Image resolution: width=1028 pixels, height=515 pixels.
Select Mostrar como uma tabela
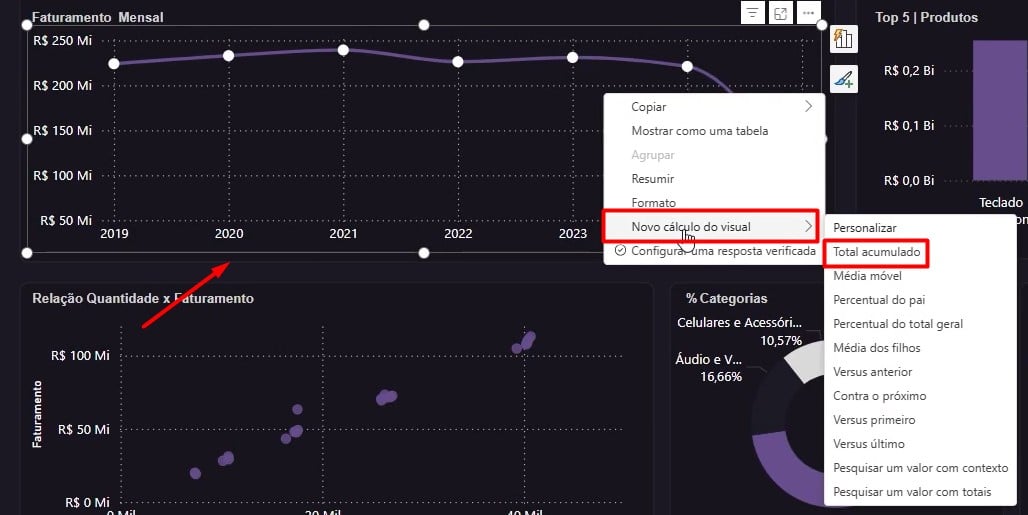click(x=715, y=131)
